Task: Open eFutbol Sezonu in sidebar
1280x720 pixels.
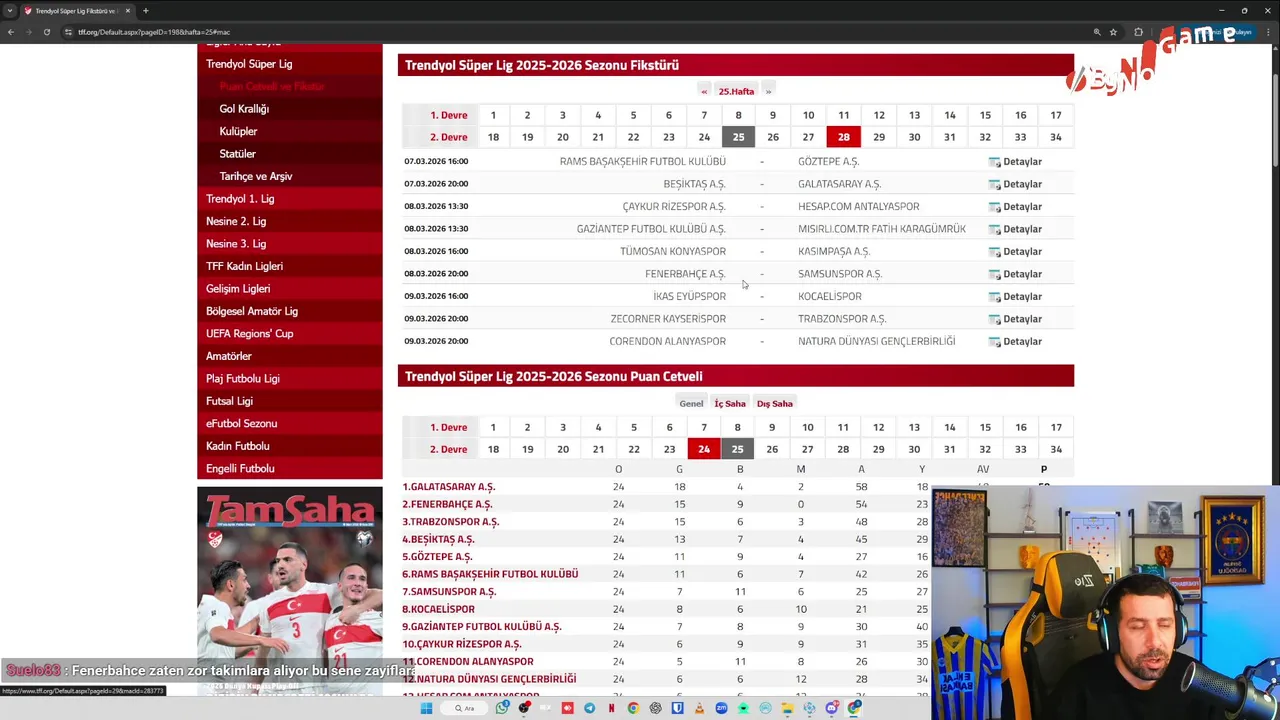Action: pyautogui.click(x=241, y=424)
